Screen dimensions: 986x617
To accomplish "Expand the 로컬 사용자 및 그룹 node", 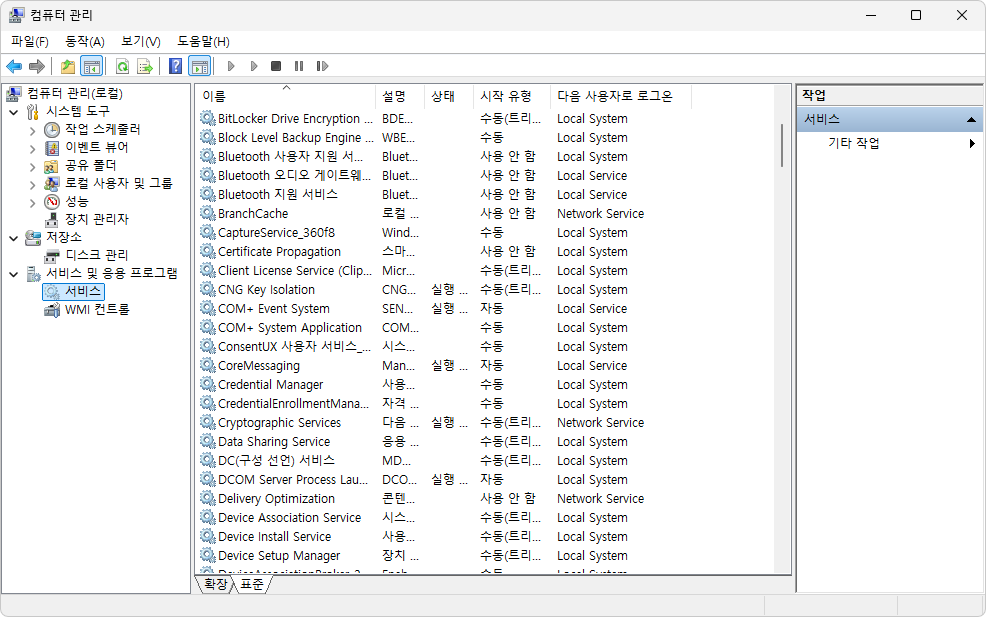I will point(33,184).
